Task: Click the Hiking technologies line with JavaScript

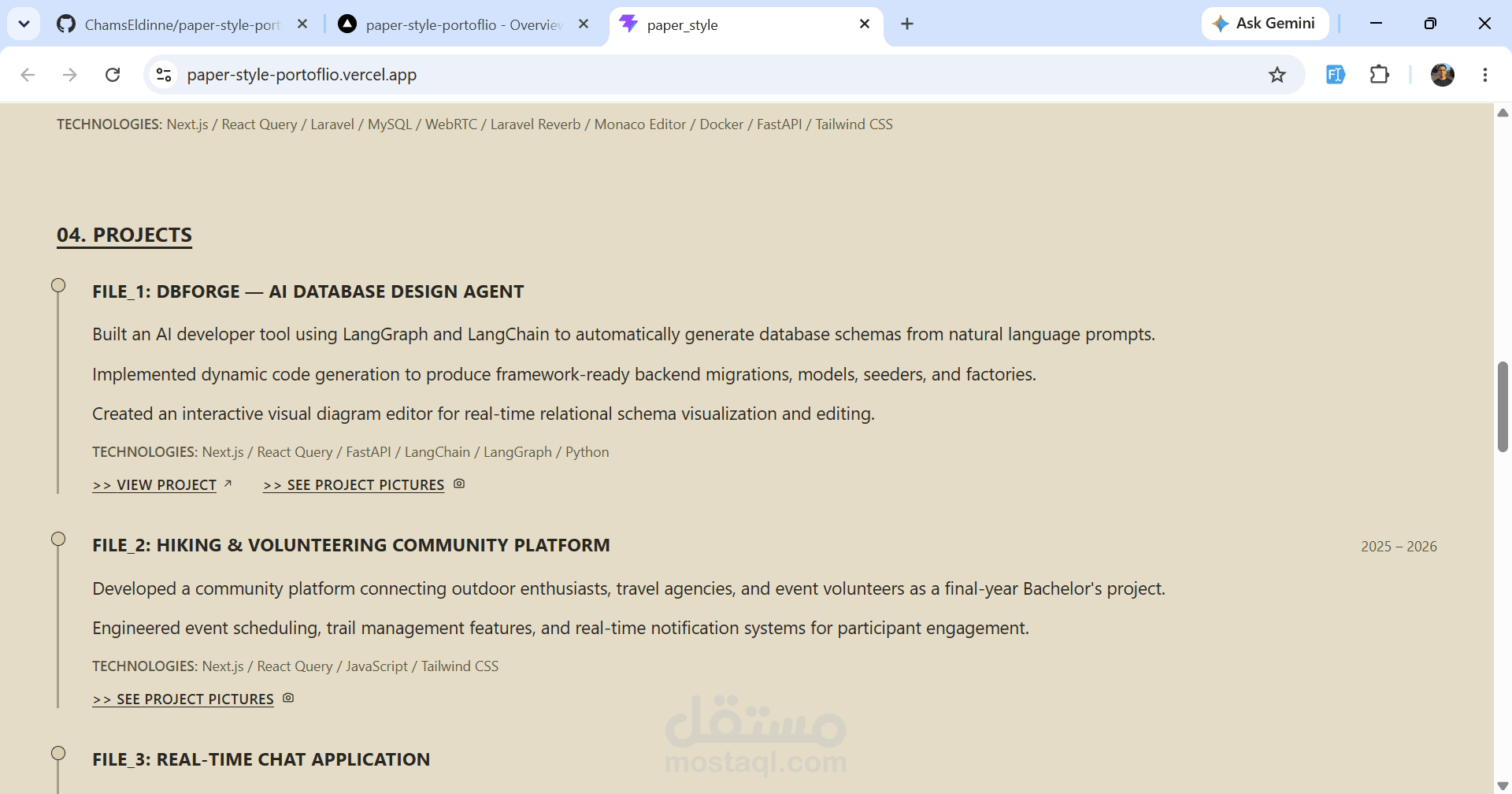Action: point(295,666)
